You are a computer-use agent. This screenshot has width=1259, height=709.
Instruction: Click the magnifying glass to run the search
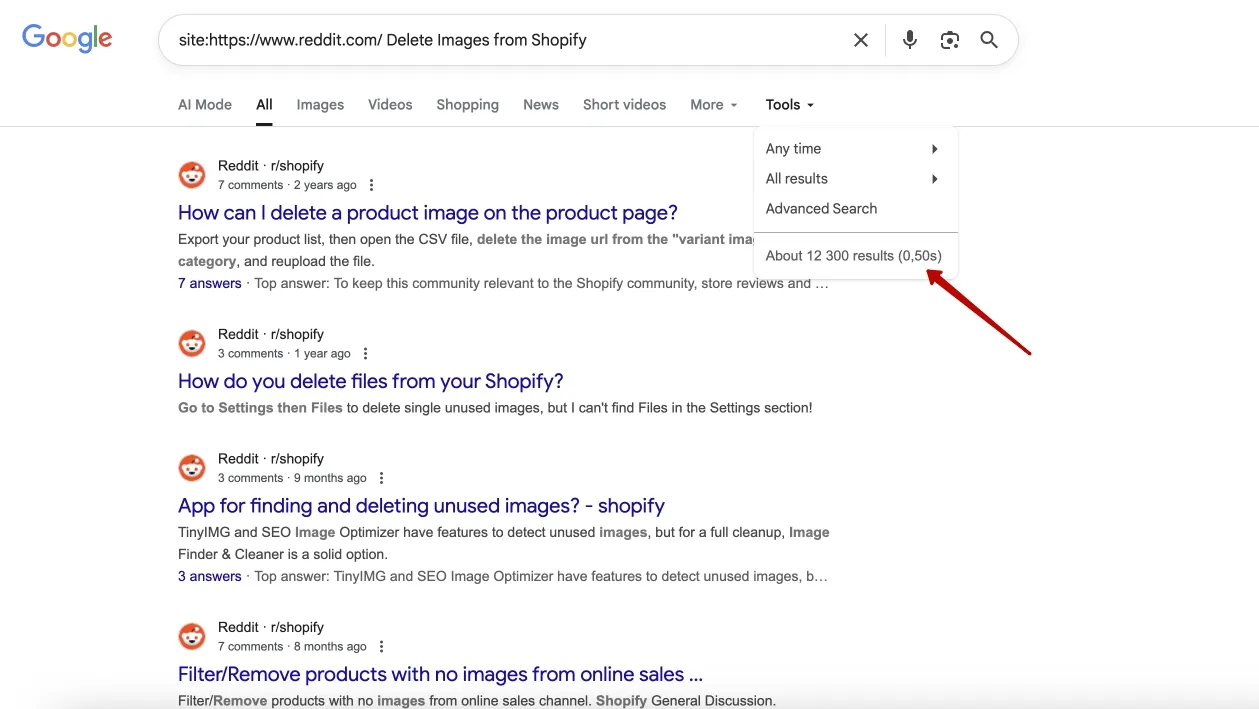click(x=989, y=40)
